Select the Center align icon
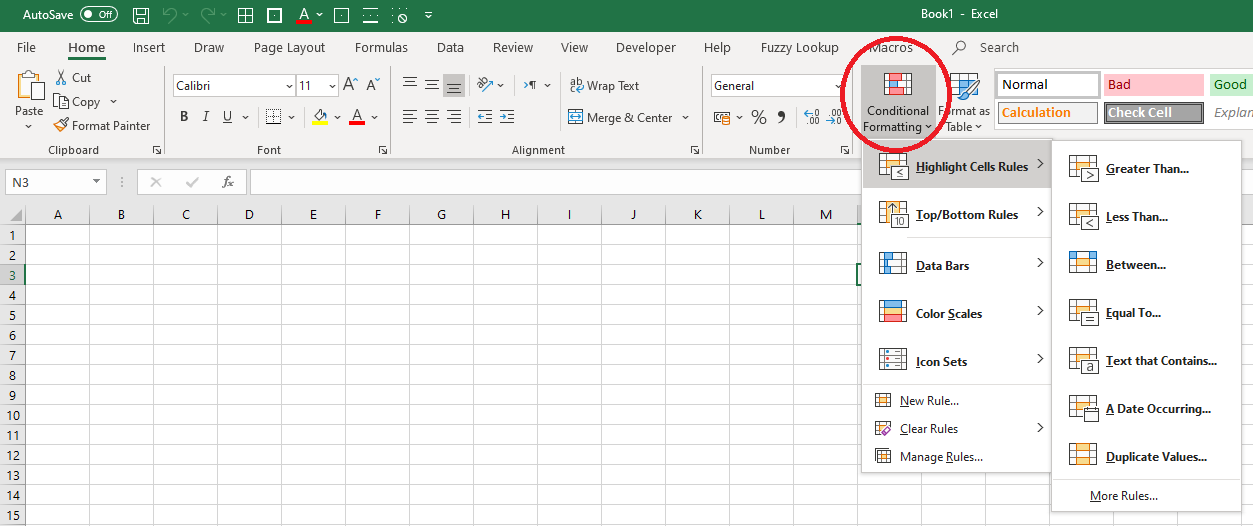This screenshot has width=1253, height=526. coord(432,117)
